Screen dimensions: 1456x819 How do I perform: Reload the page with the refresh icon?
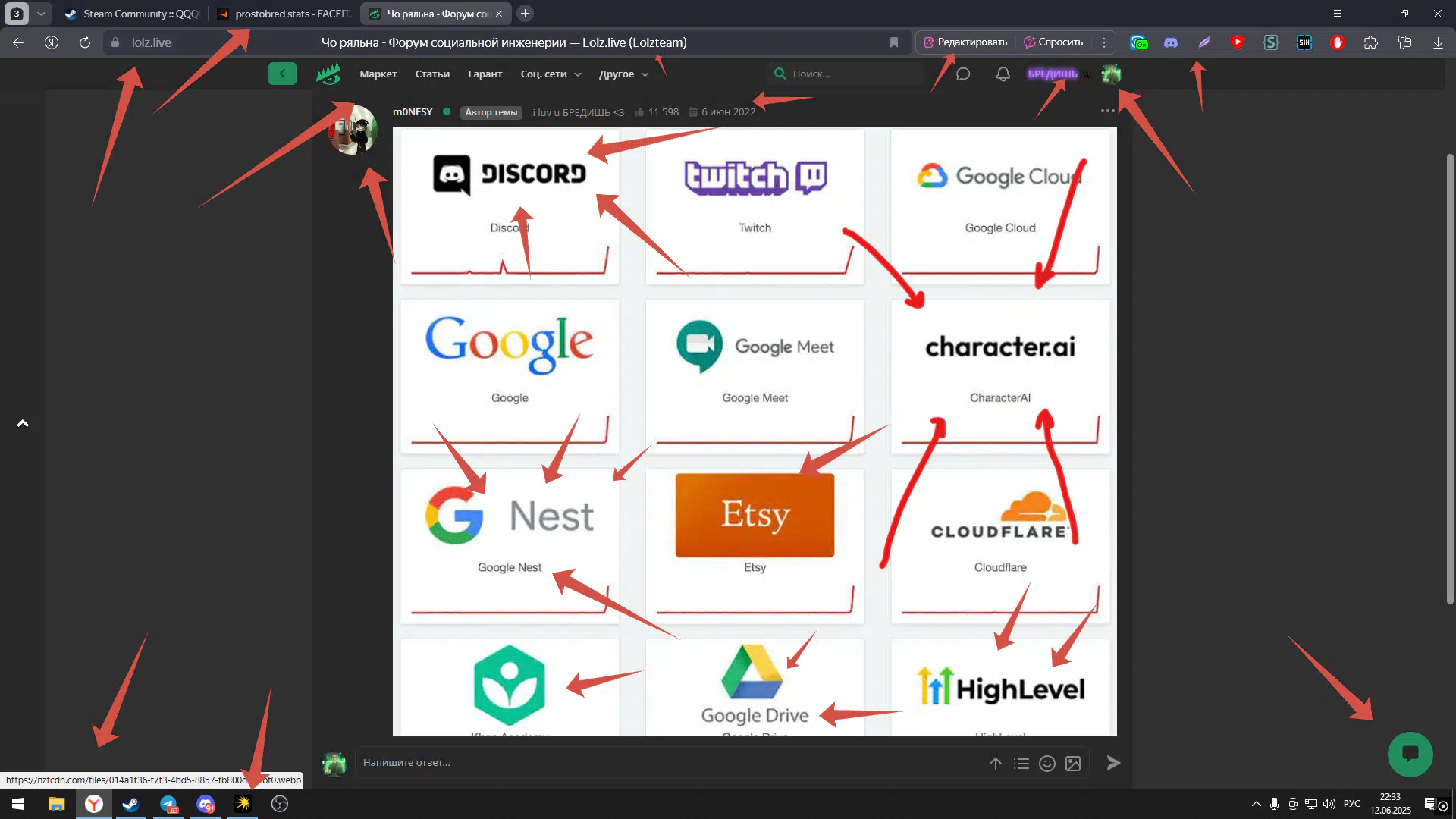(85, 42)
